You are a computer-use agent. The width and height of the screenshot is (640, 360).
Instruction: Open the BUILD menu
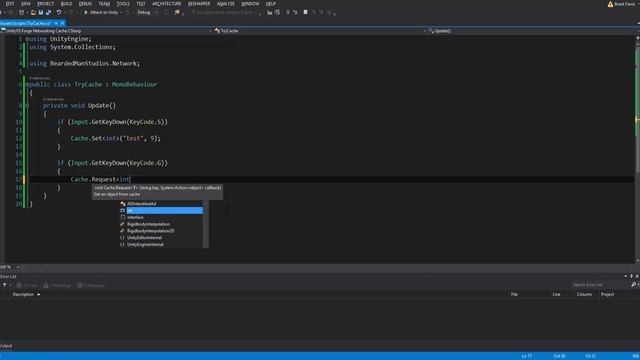pos(66,4)
